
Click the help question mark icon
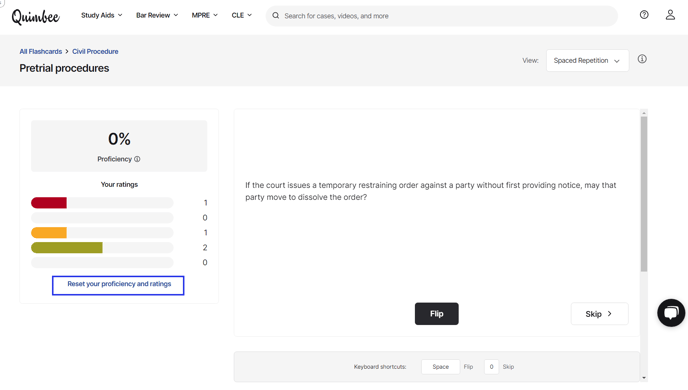point(644,15)
